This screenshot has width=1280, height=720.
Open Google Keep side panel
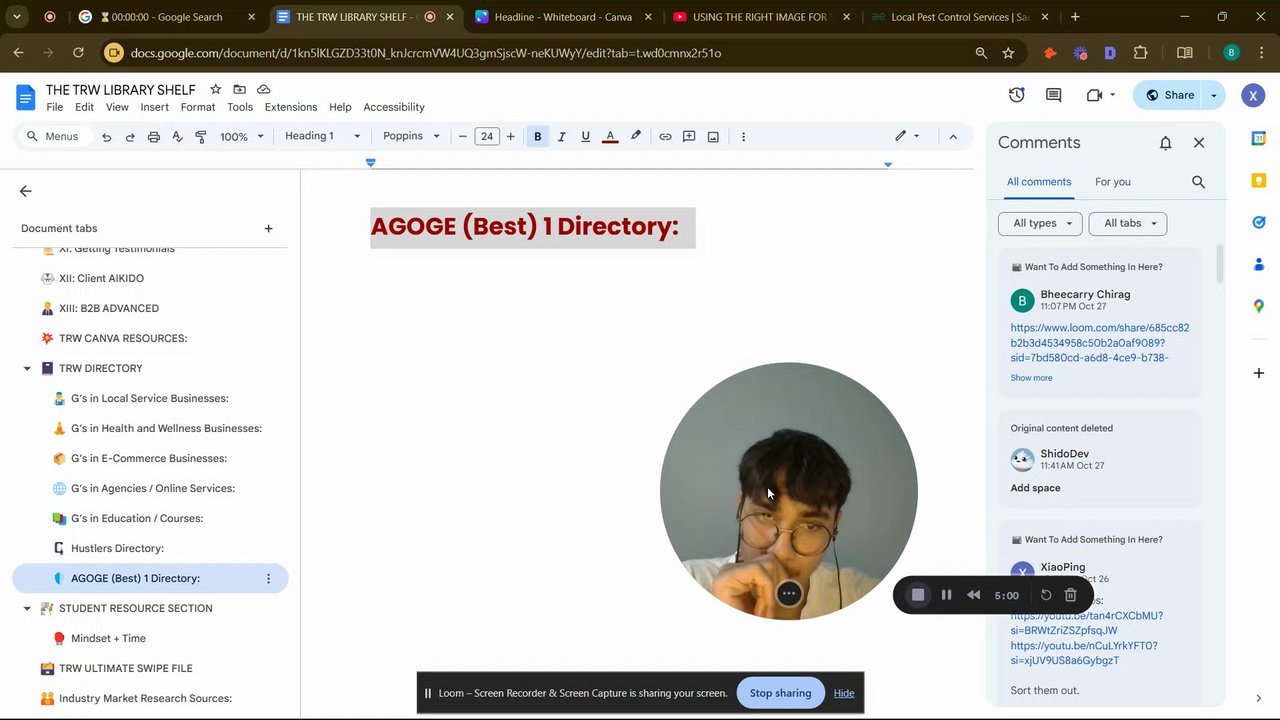1259,181
